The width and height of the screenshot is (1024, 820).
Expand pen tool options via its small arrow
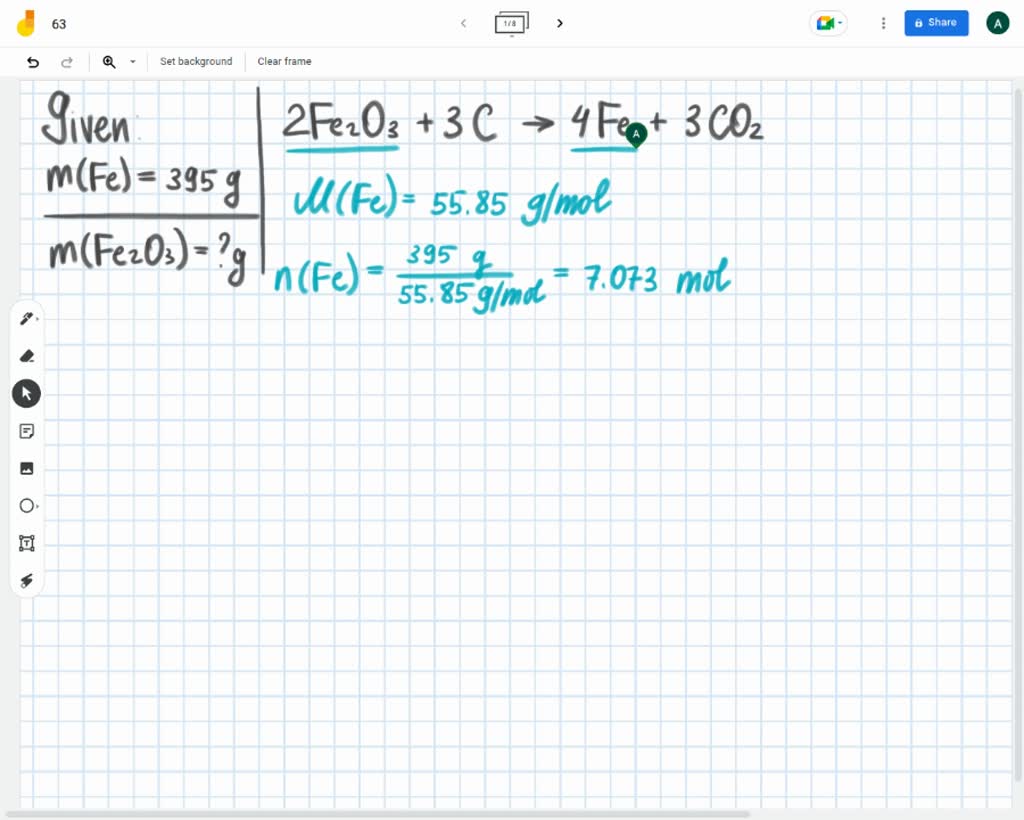pos(38,318)
